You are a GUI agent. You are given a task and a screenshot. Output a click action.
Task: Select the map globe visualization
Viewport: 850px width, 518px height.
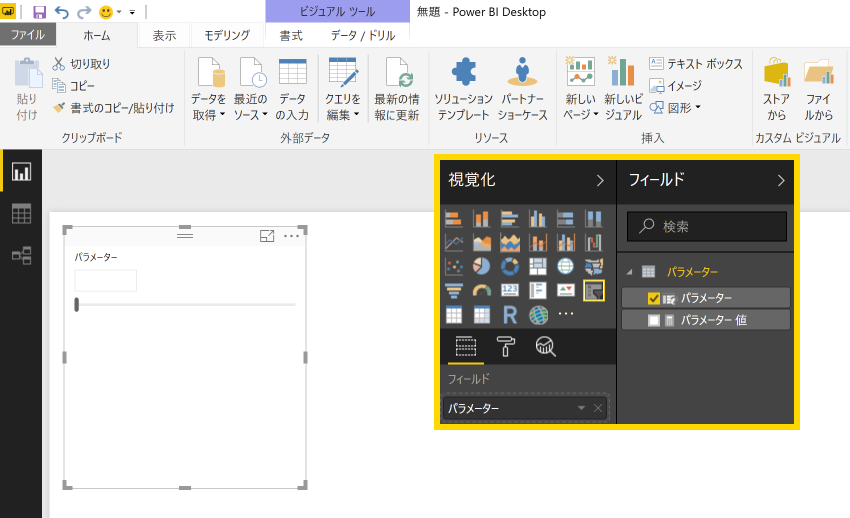coord(565,267)
